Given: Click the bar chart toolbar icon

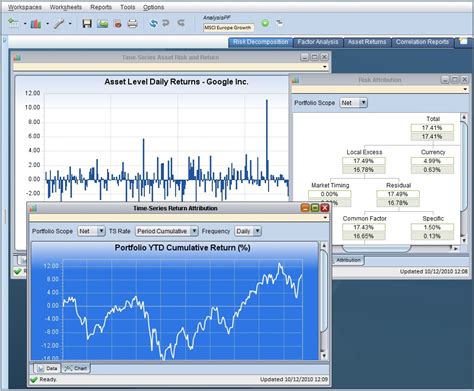Looking at the screenshot, I should click(36, 24).
